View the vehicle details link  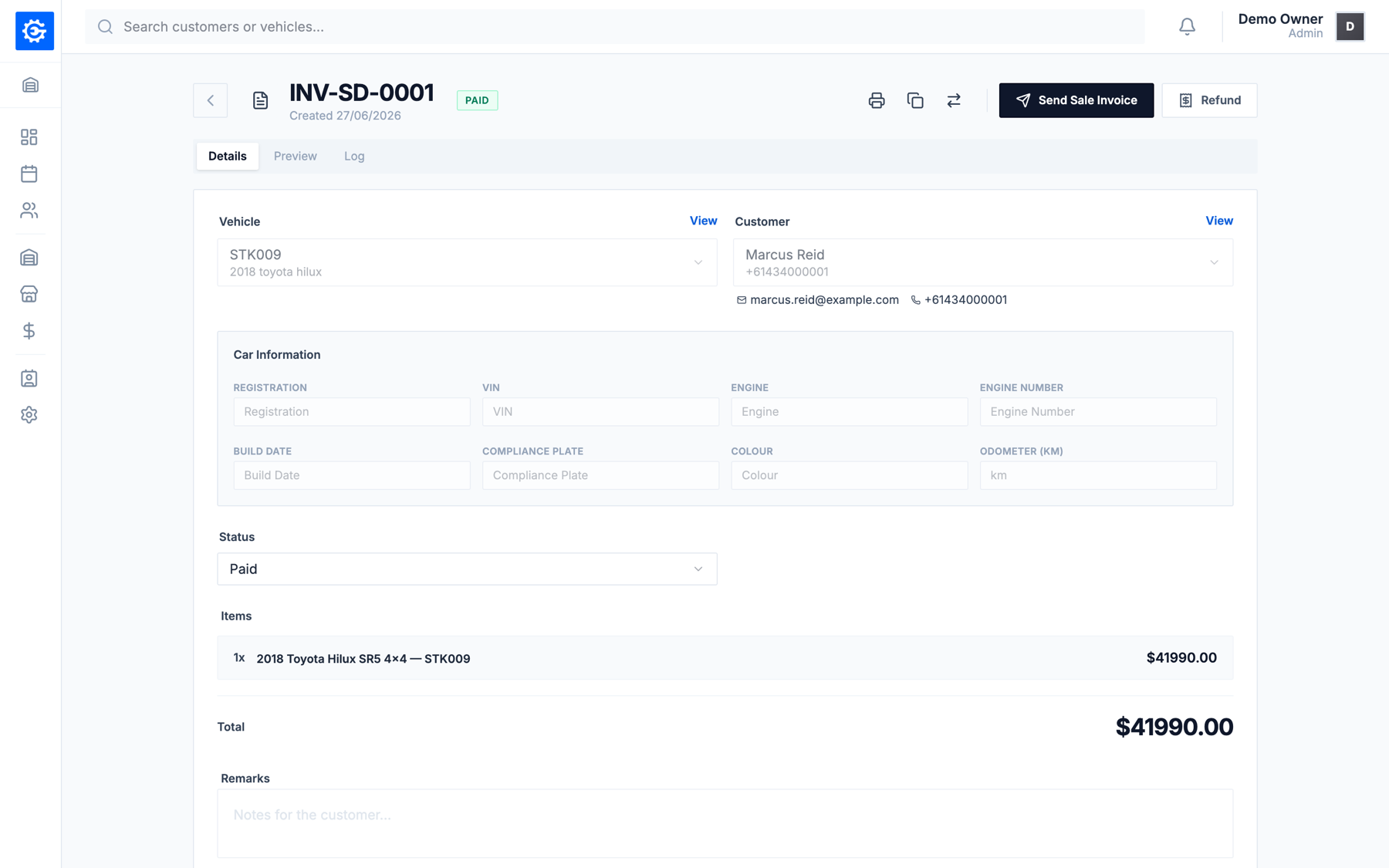pyautogui.click(x=703, y=221)
